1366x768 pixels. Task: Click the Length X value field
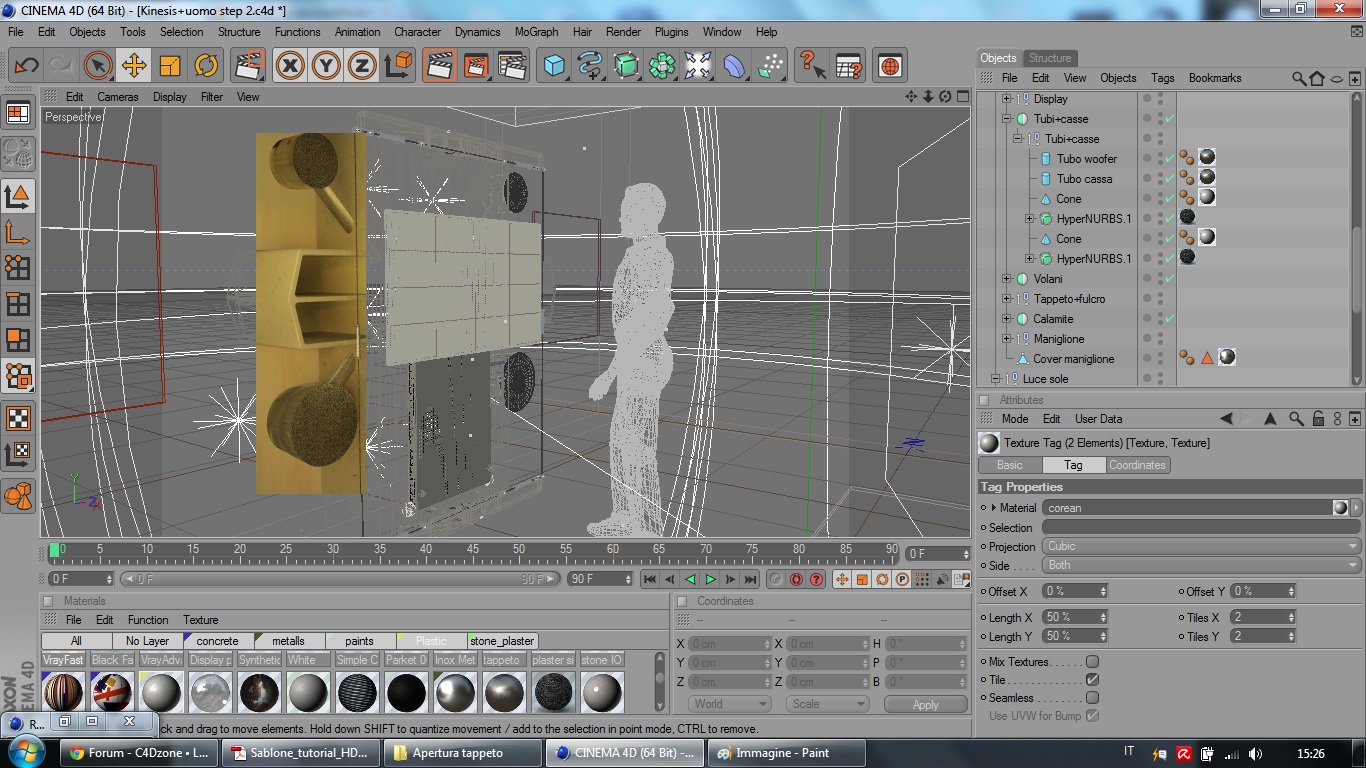pyautogui.click(x=1075, y=618)
